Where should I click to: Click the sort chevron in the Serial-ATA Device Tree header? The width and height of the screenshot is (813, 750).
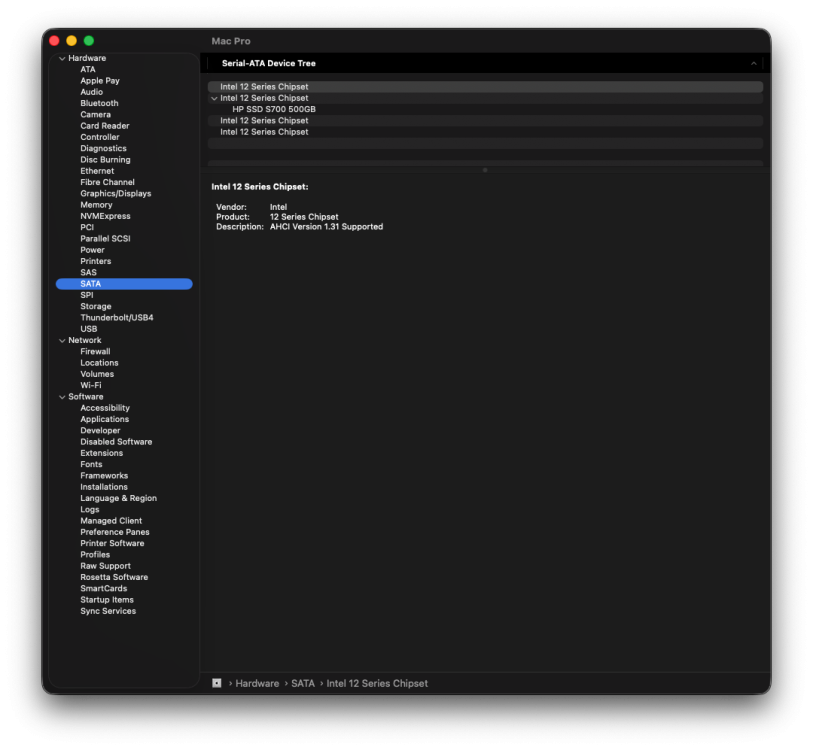tap(753, 63)
